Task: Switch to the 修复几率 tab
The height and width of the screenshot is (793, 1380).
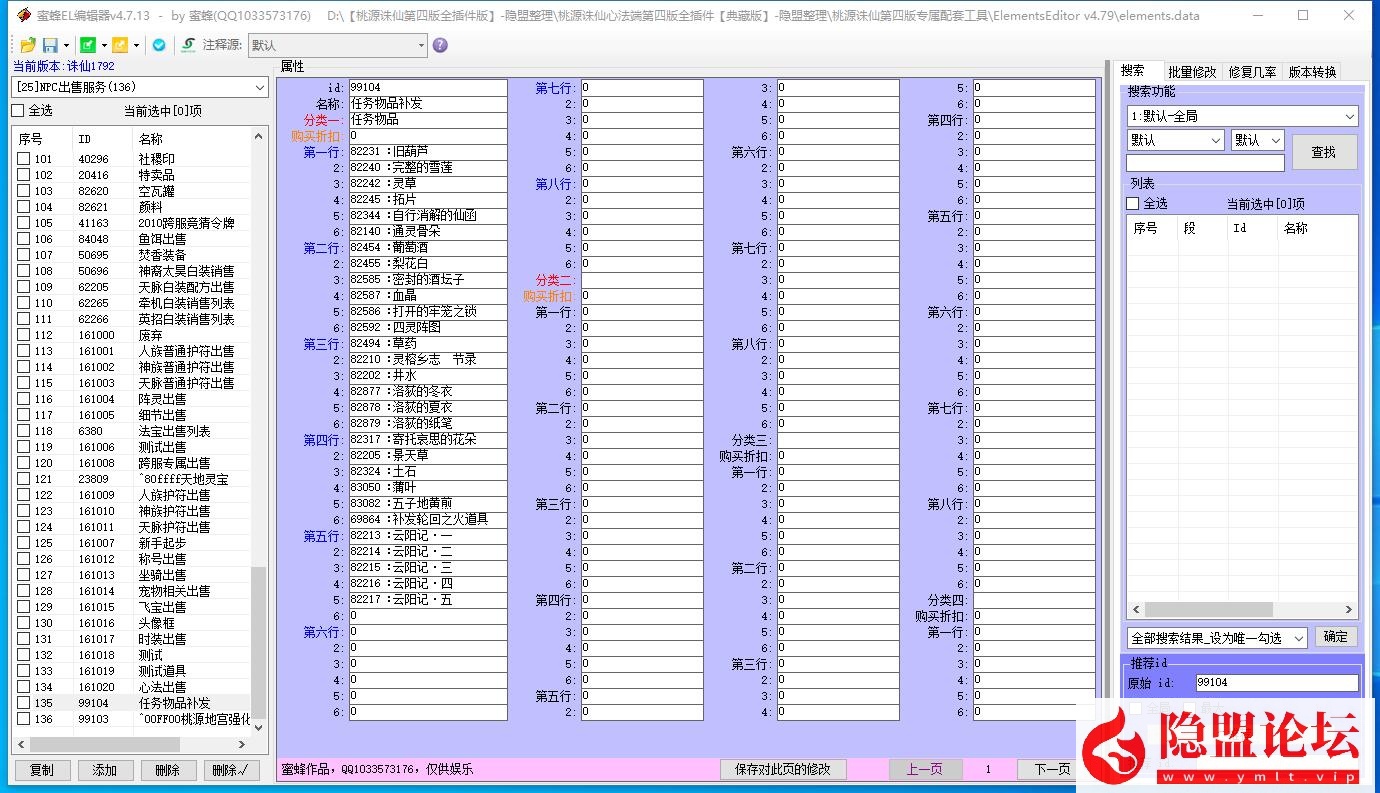Action: pyautogui.click(x=1252, y=72)
